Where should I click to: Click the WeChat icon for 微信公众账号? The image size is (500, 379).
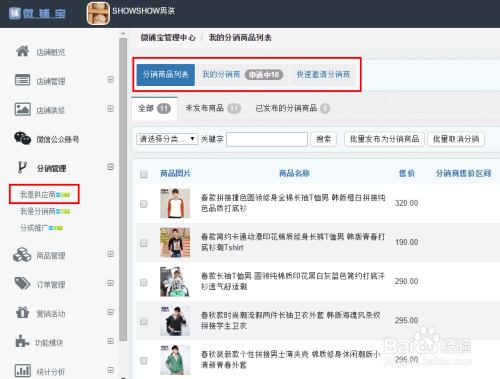coord(22,138)
